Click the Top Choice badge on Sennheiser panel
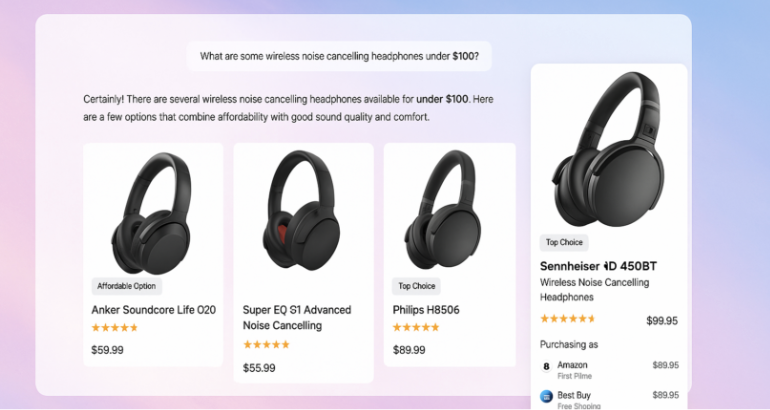Viewport: 770px width, 410px height. click(564, 243)
